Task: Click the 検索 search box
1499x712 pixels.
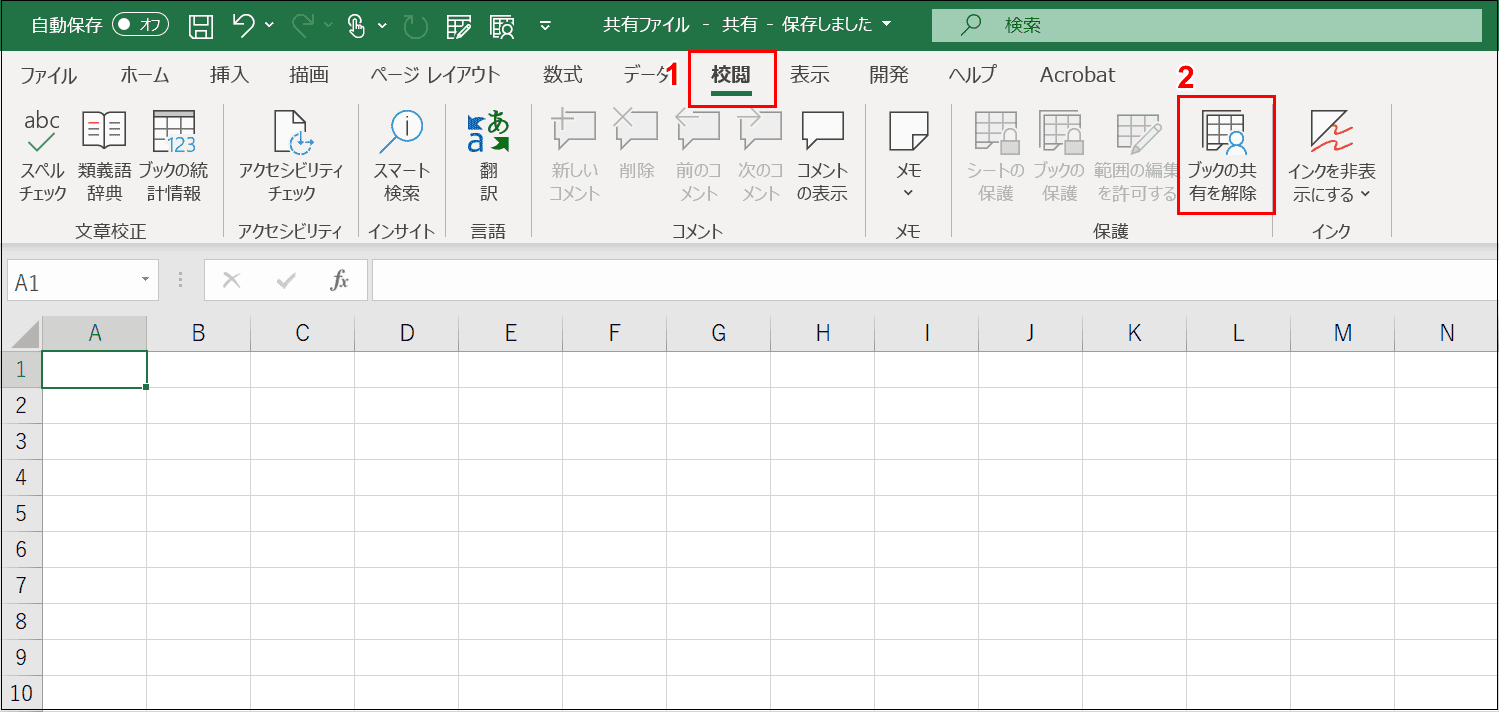Action: pyautogui.click(x=1206, y=25)
